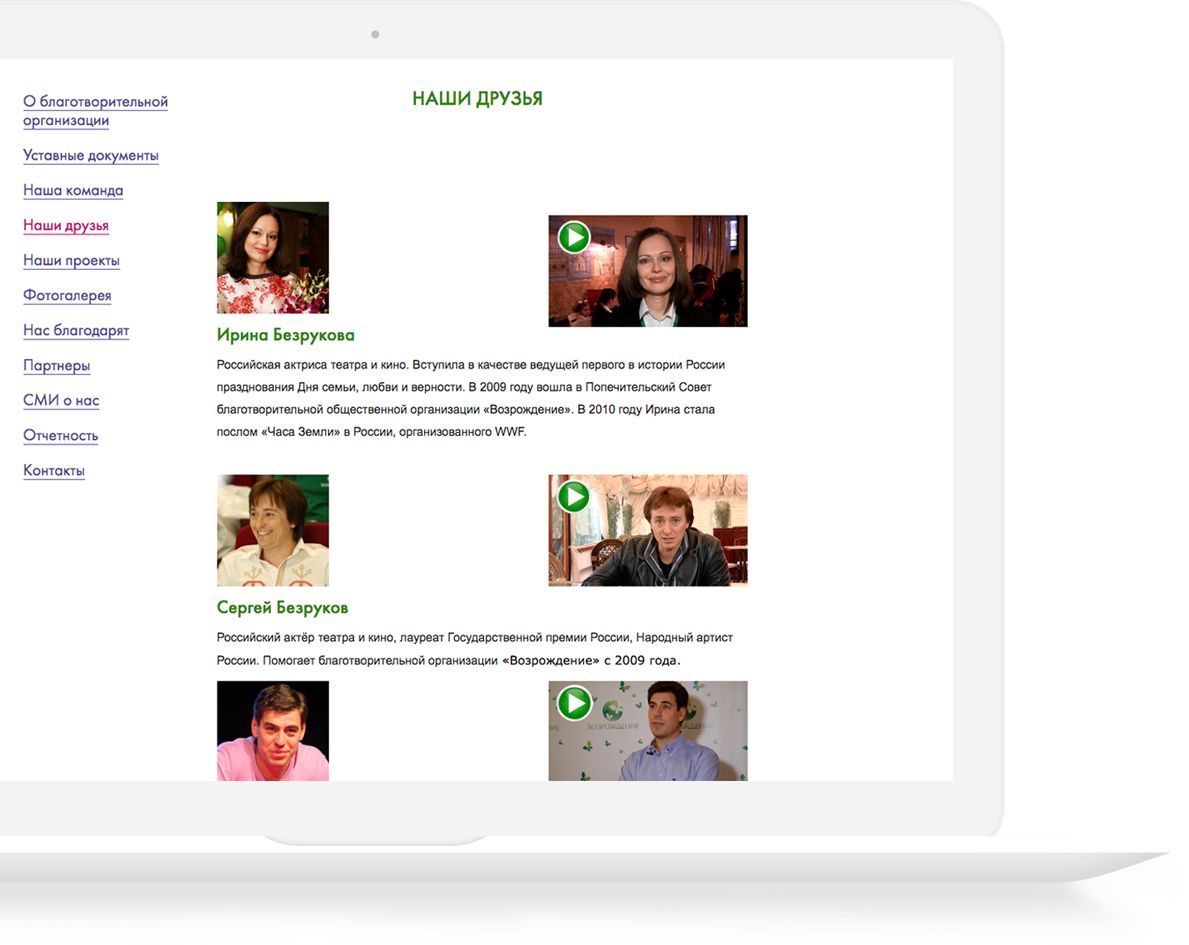Screen dimensions: 1189x945
Task: Click play icon on Сергей Безруков video
Action: click(x=573, y=497)
